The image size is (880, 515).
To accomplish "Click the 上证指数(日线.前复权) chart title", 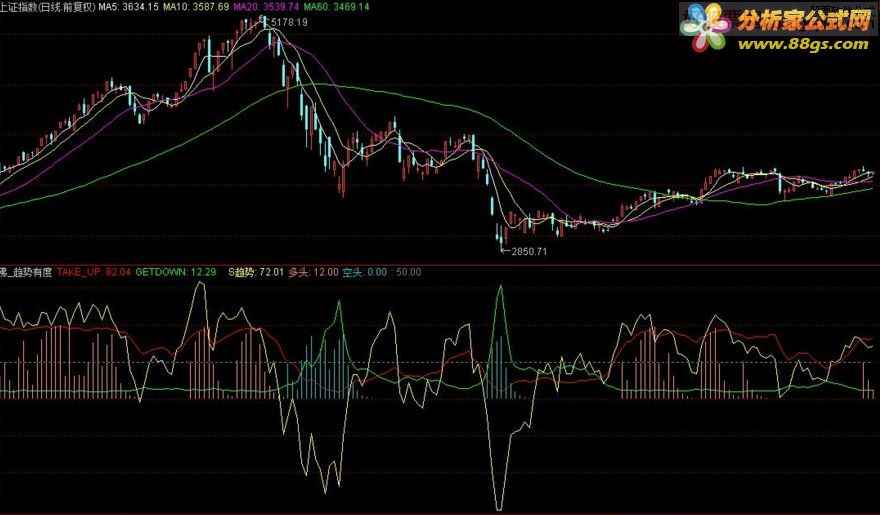I will [x=48, y=7].
